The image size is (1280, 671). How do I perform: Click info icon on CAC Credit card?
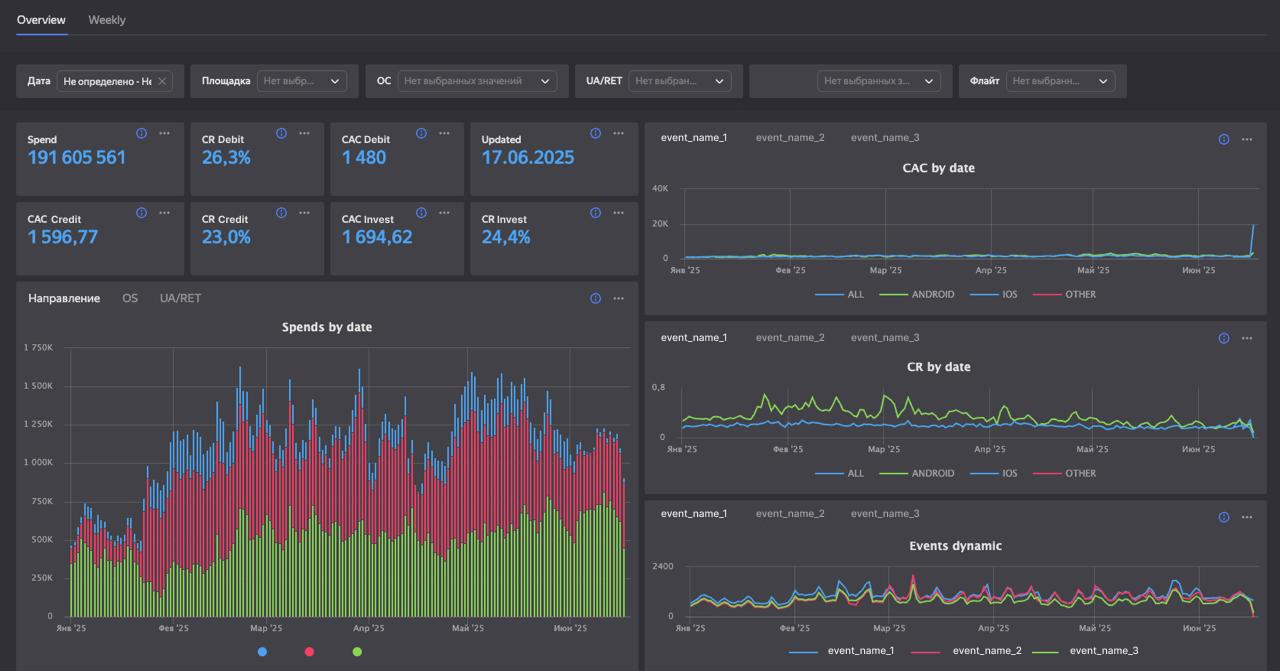[x=141, y=213]
